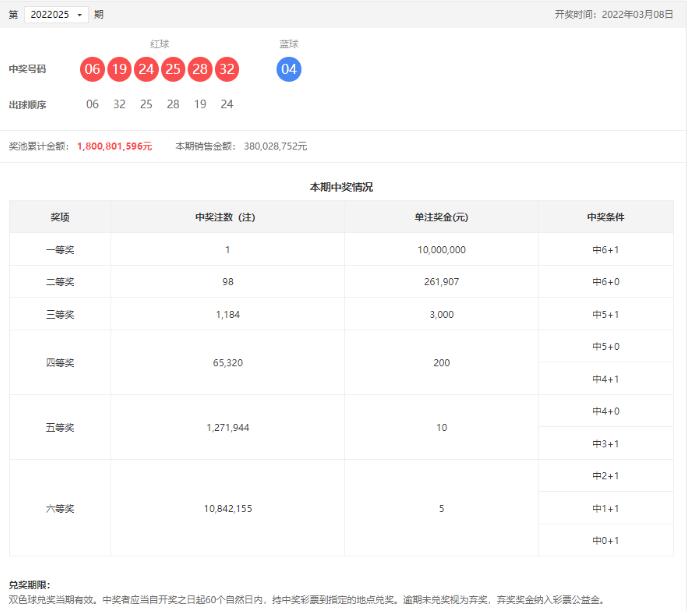Click the red ball number 32
This screenshot has height=613, width=688.
click(x=227, y=69)
